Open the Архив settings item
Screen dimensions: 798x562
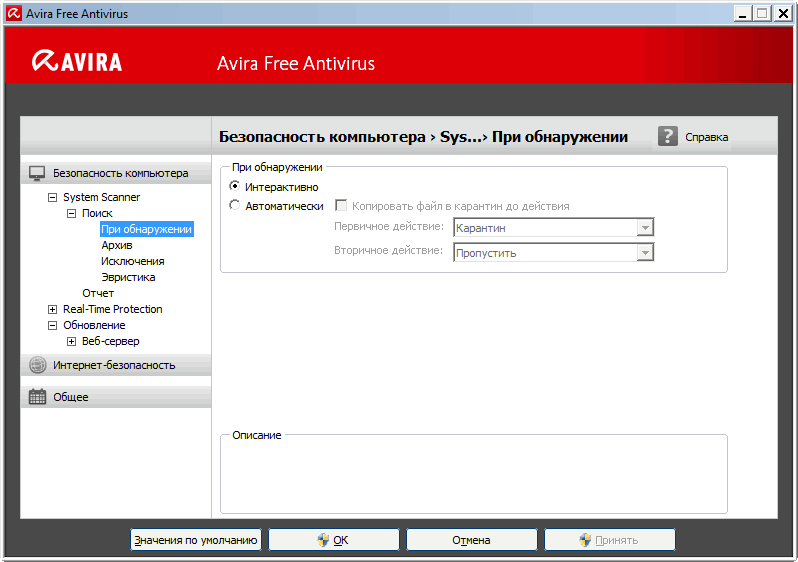point(117,245)
